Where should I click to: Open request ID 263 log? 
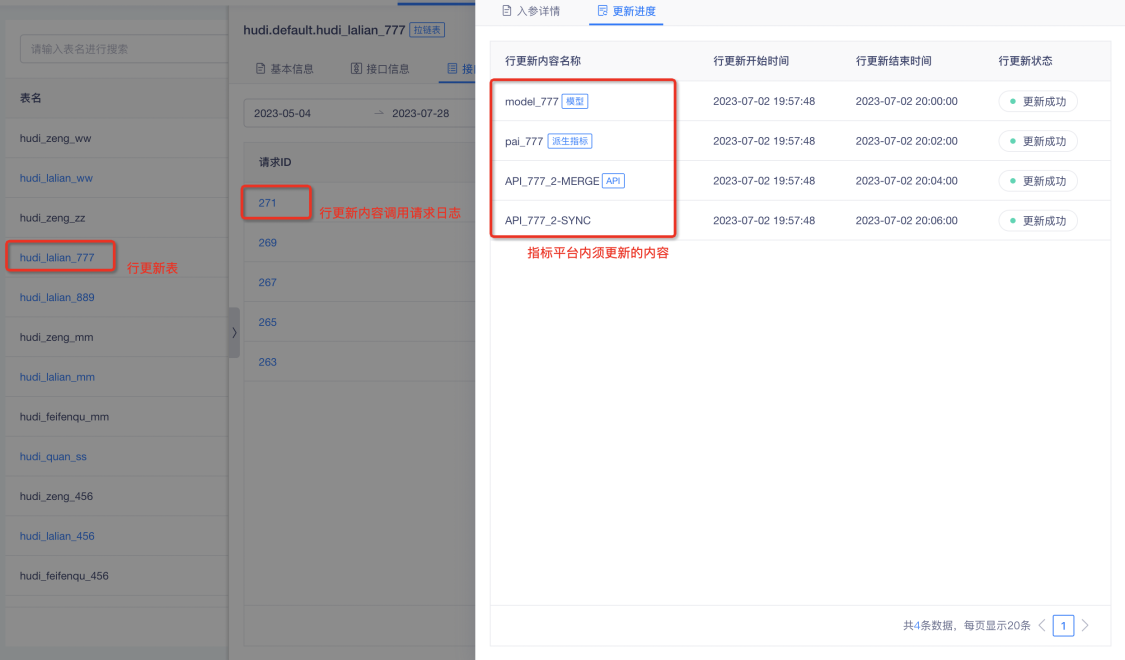[x=268, y=362]
